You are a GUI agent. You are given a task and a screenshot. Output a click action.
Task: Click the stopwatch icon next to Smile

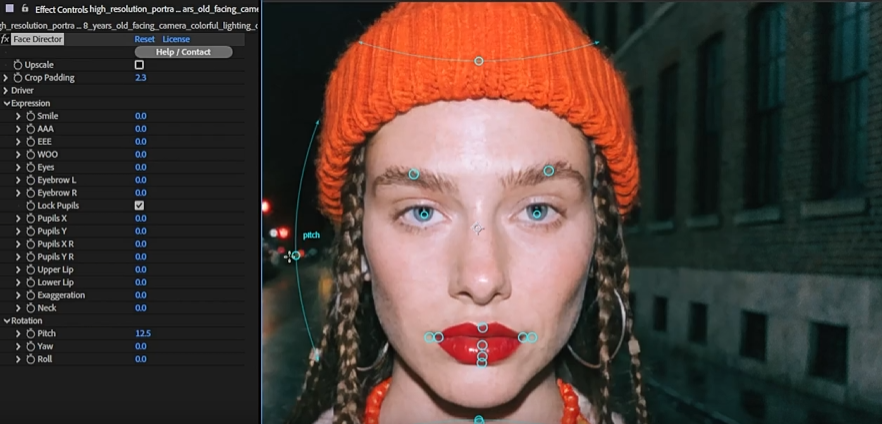click(30, 116)
